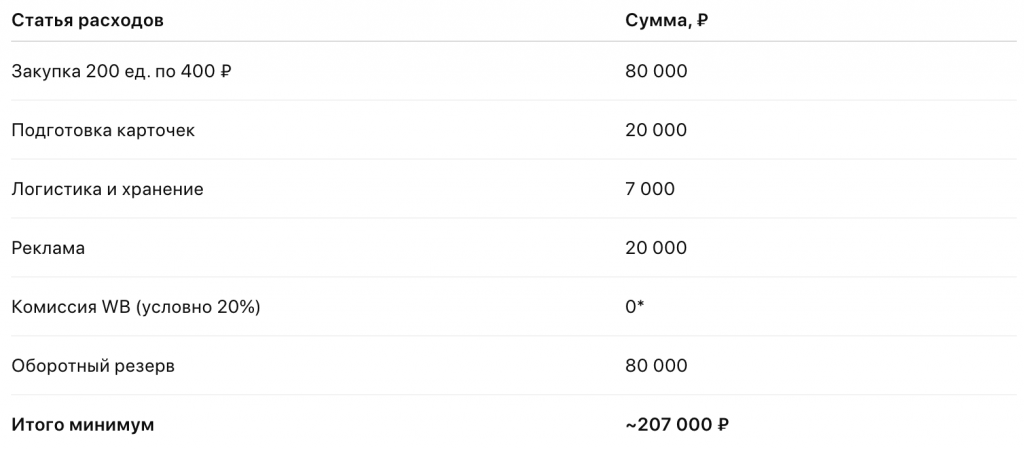Click the 20 000 amount for Реклама

(x=656, y=248)
